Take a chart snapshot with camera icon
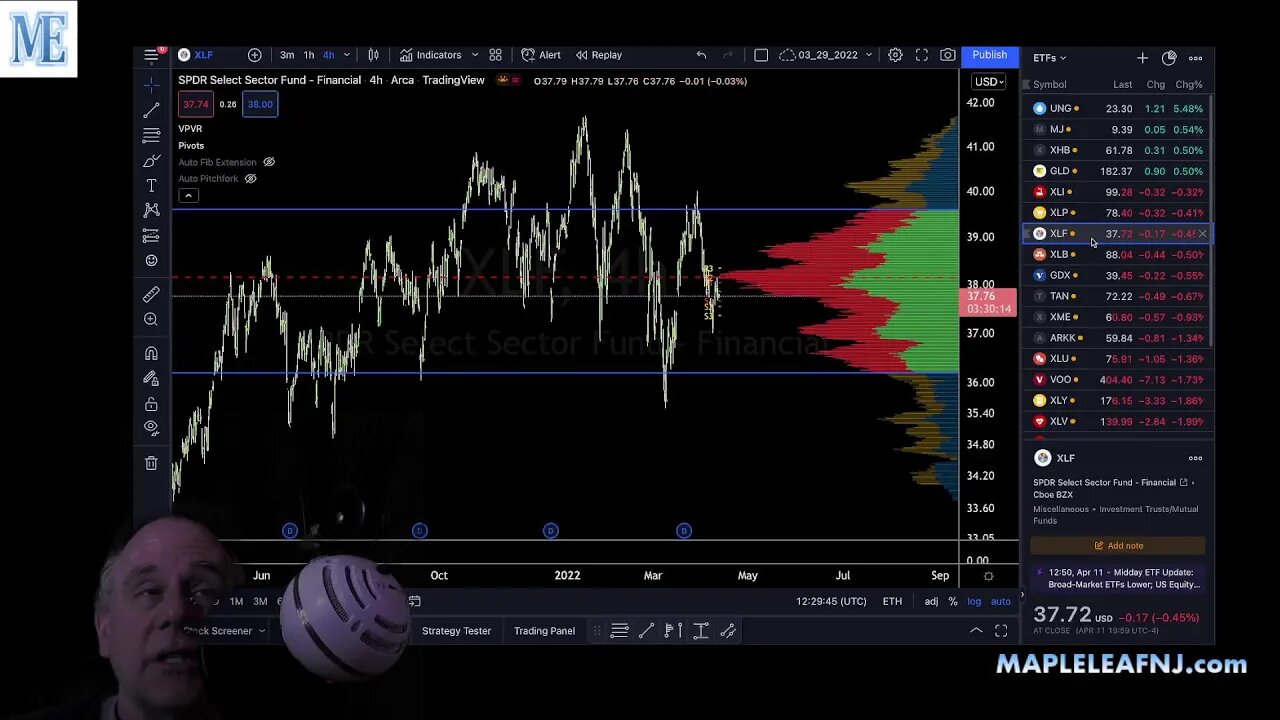 click(x=948, y=55)
